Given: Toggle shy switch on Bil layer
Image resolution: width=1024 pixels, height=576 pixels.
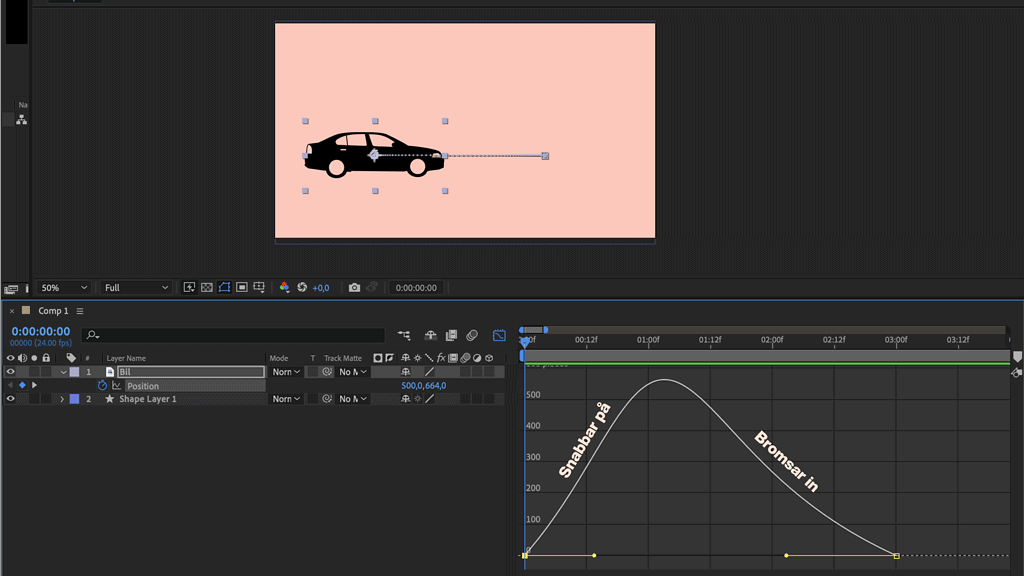Looking at the screenshot, I should pos(406,372).
